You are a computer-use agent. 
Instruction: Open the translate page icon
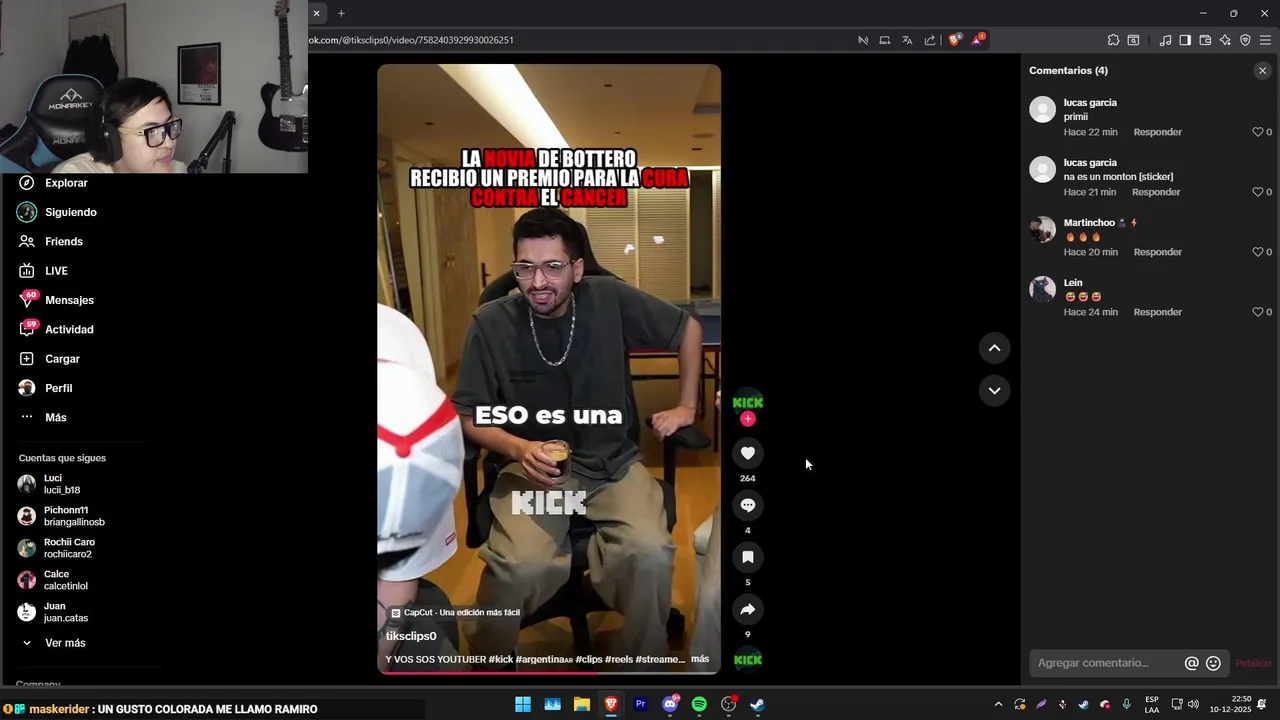coord(907,40)
